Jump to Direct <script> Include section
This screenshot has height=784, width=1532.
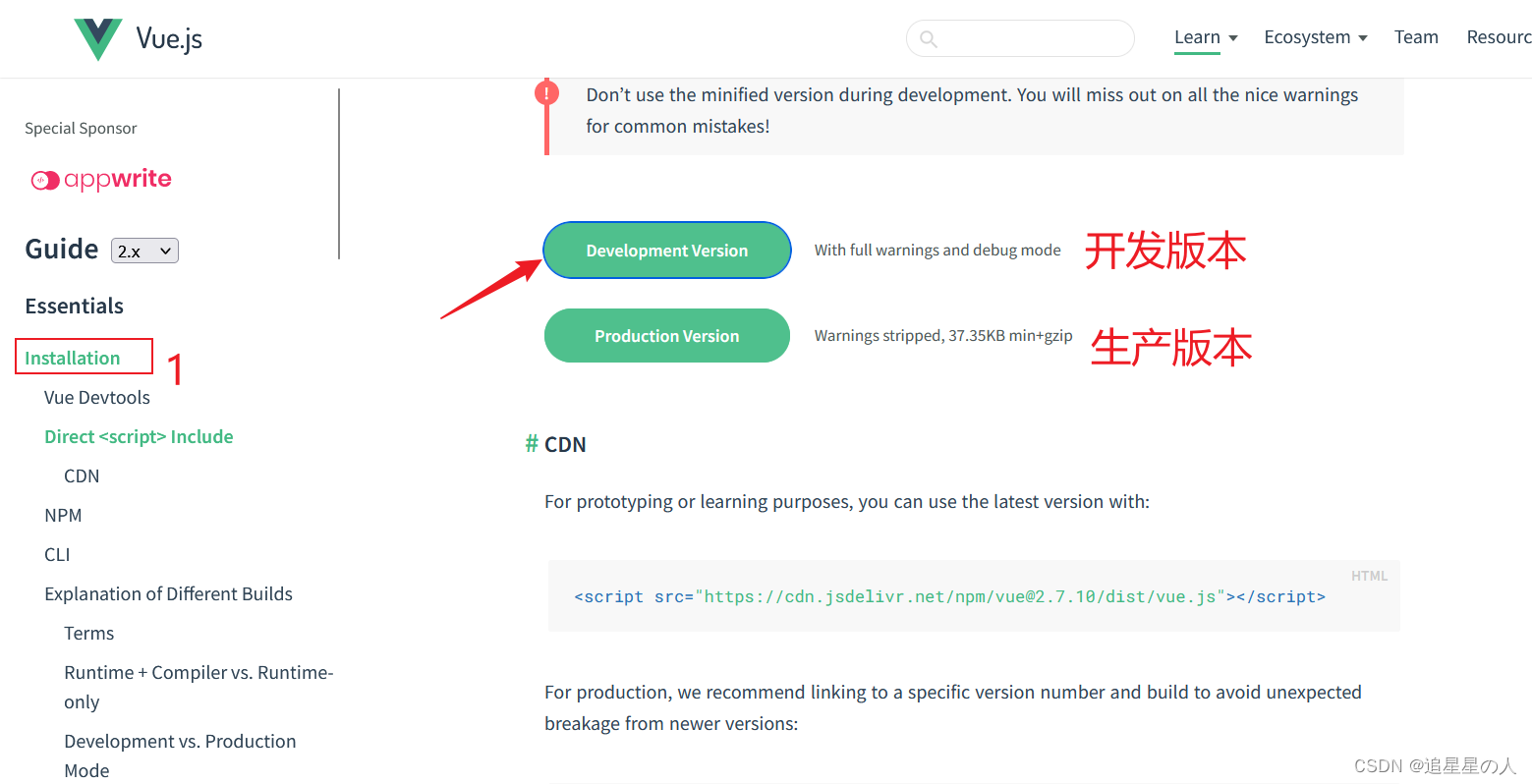[139, 436]
